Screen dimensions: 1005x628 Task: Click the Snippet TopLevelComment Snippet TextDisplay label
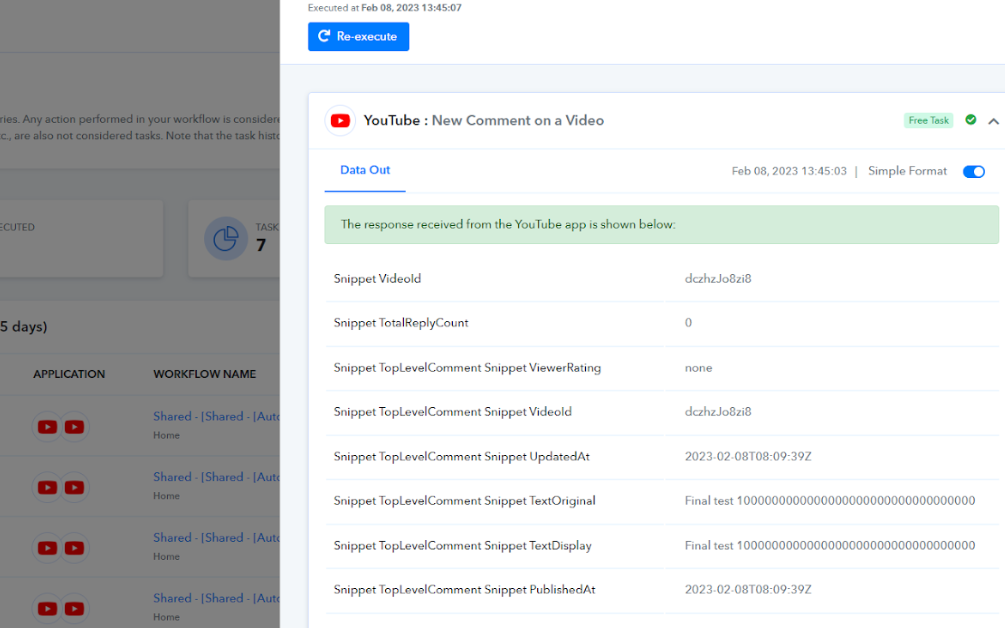coord(462,546)
